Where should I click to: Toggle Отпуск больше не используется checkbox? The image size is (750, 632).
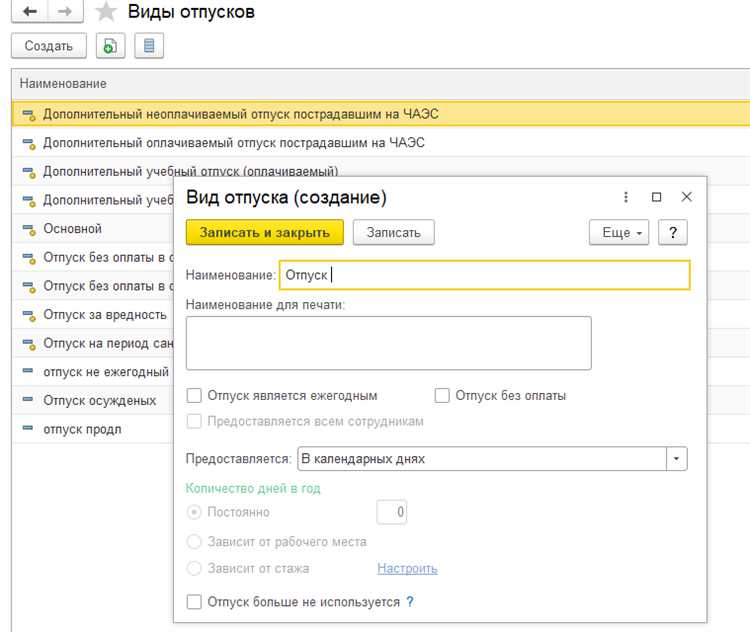point(195,602)
